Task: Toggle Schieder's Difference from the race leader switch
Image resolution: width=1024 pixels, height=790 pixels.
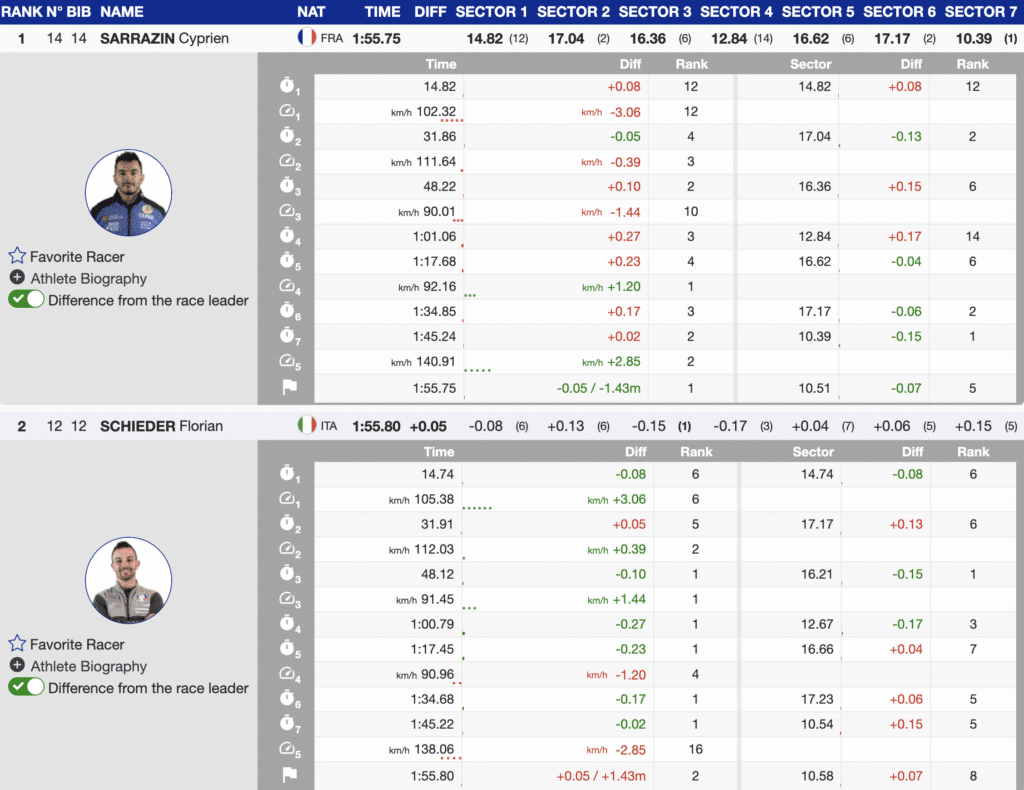Action: pyautogui.click(x=26, y=688)
